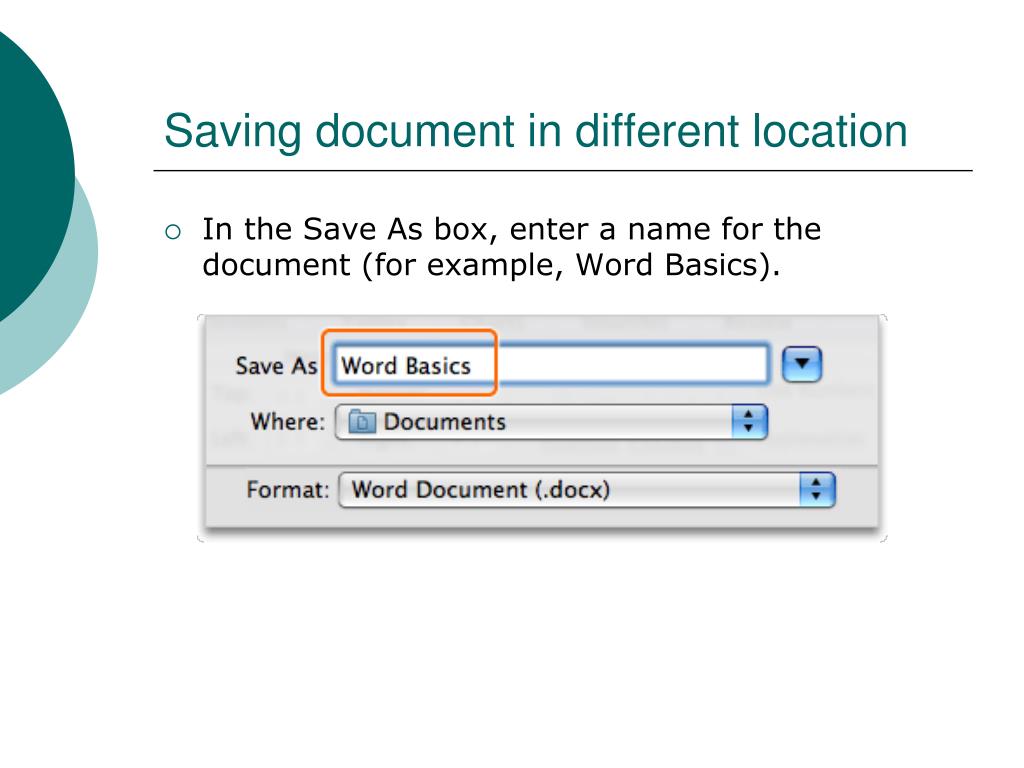
Task: Click the bullet text about Save As box
Action: pyautogui.click(x=511, y=247)
